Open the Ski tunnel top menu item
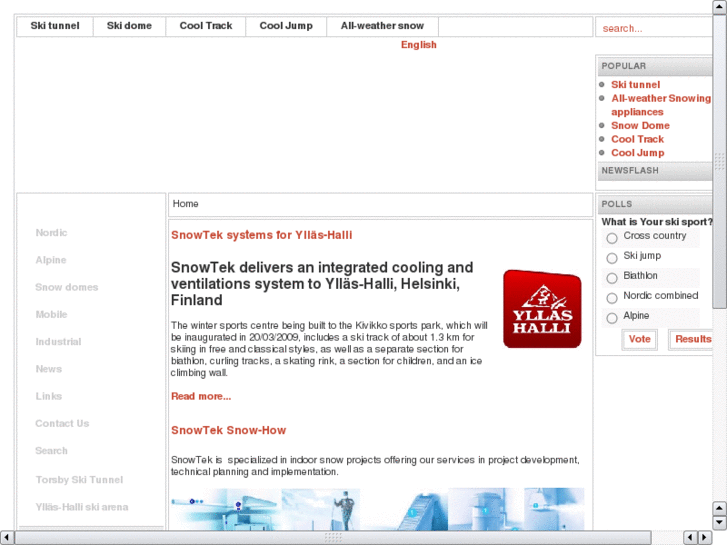The image size is (727, 545). [x=55, y=26]
